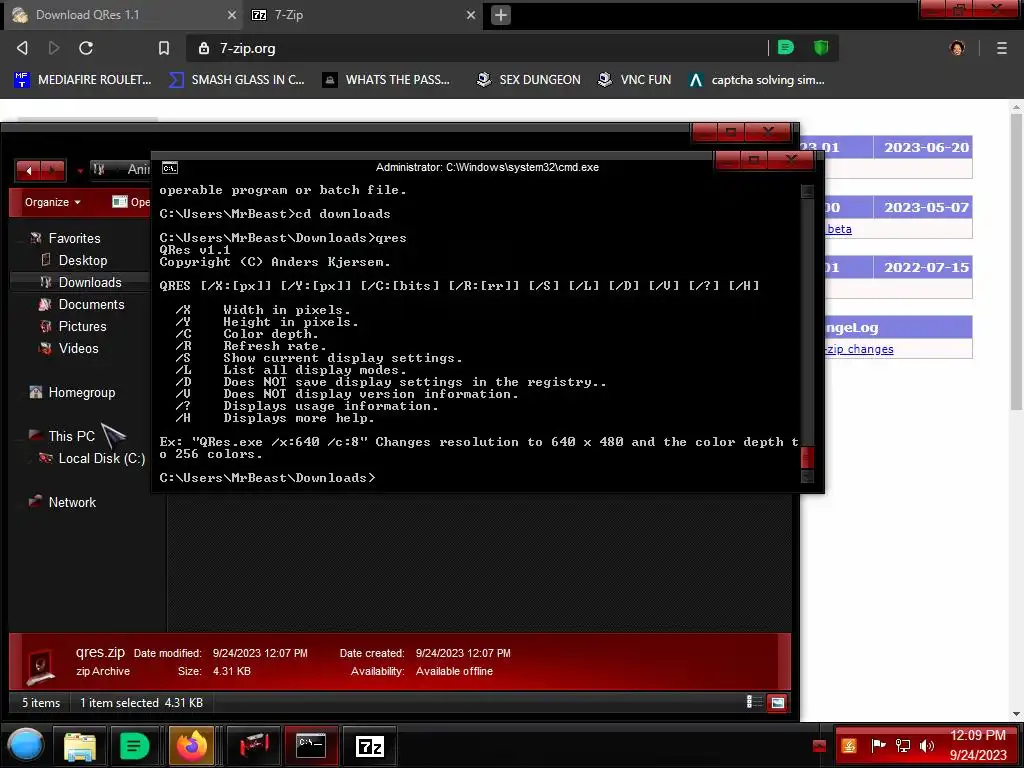
Task: Click the browser forward arrow
Action: [54, 48]
